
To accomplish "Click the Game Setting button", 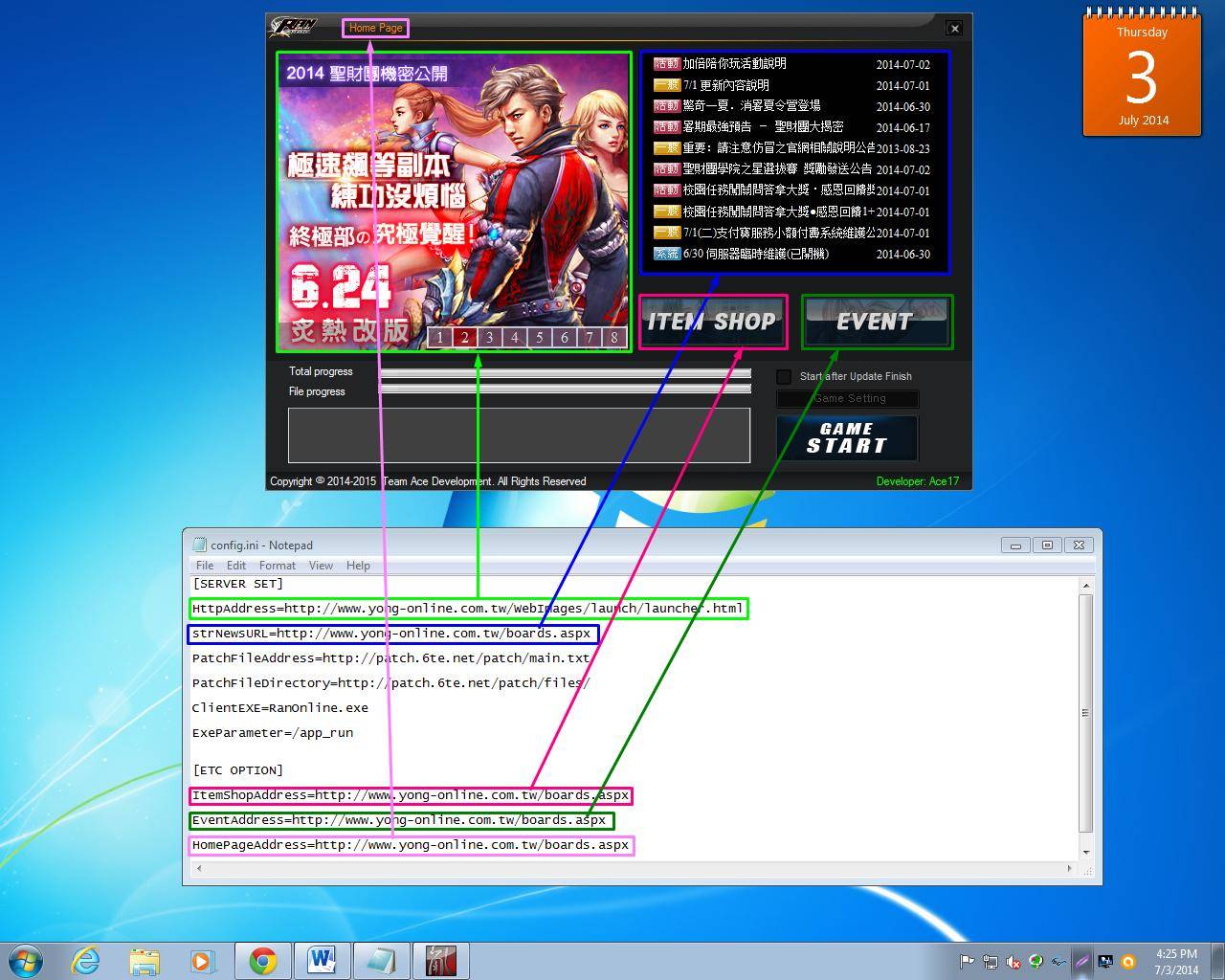I will (847, 399).
